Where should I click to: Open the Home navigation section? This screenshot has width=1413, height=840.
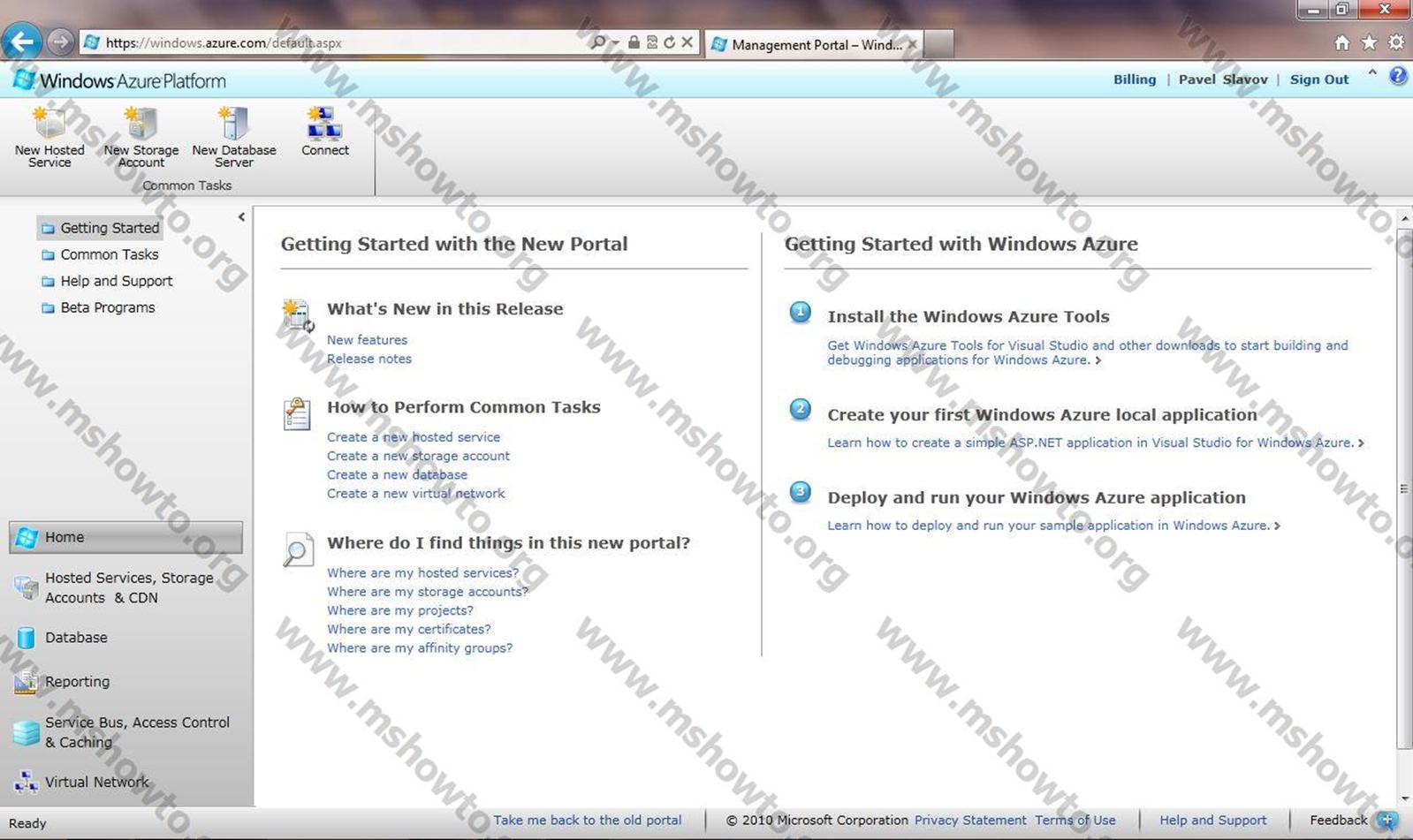click(x=125, y=537)
